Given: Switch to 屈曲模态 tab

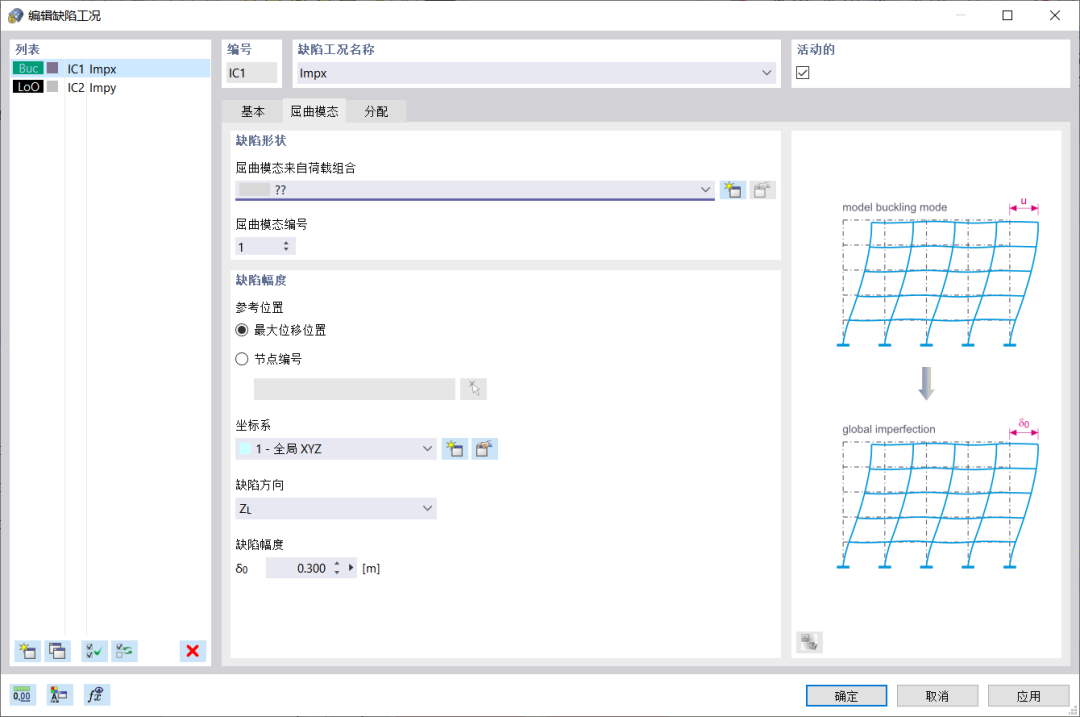Looking at the screenshot, I should coord(314,111).
